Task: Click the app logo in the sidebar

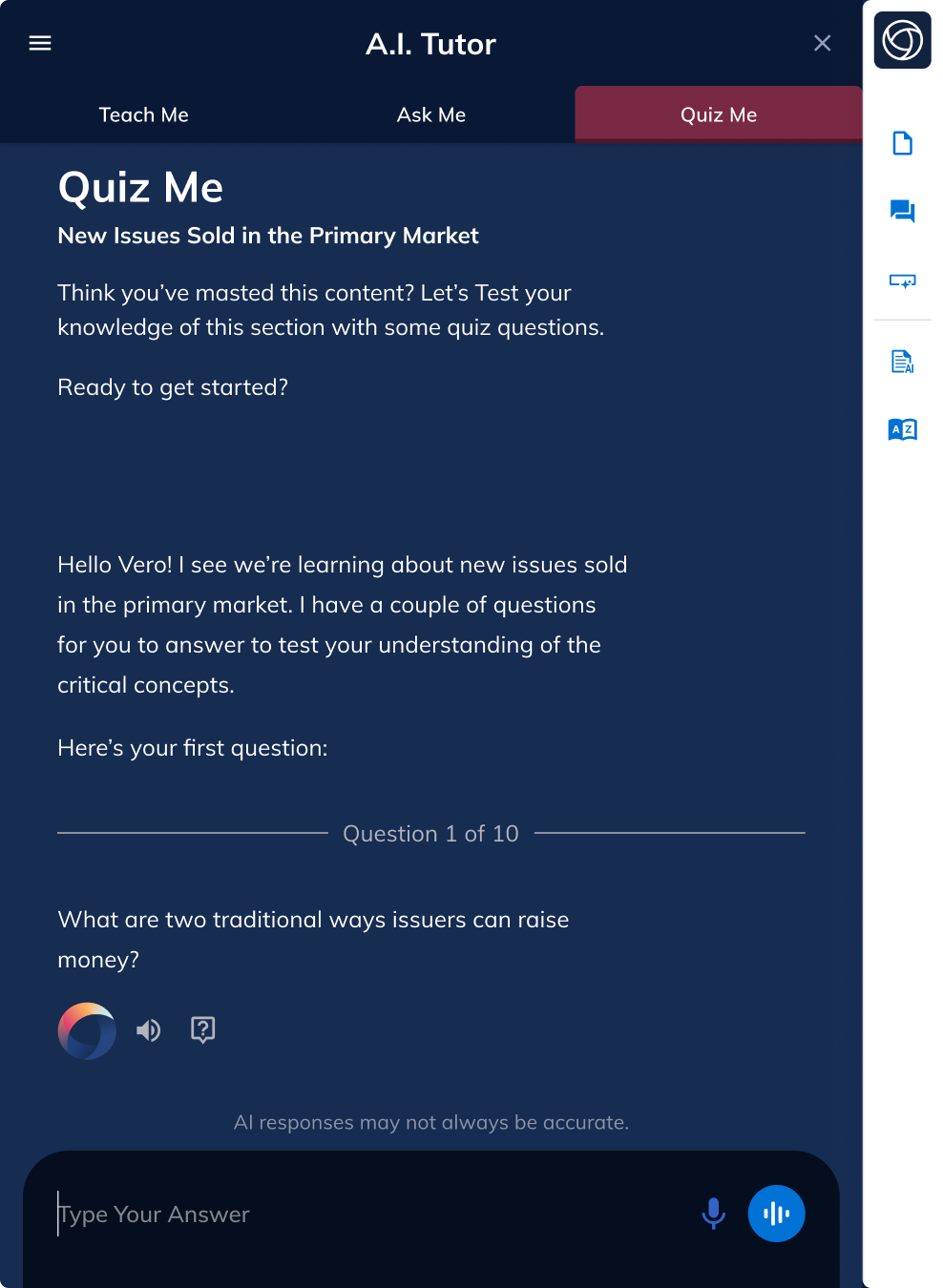Action: (x=901, y=40)
